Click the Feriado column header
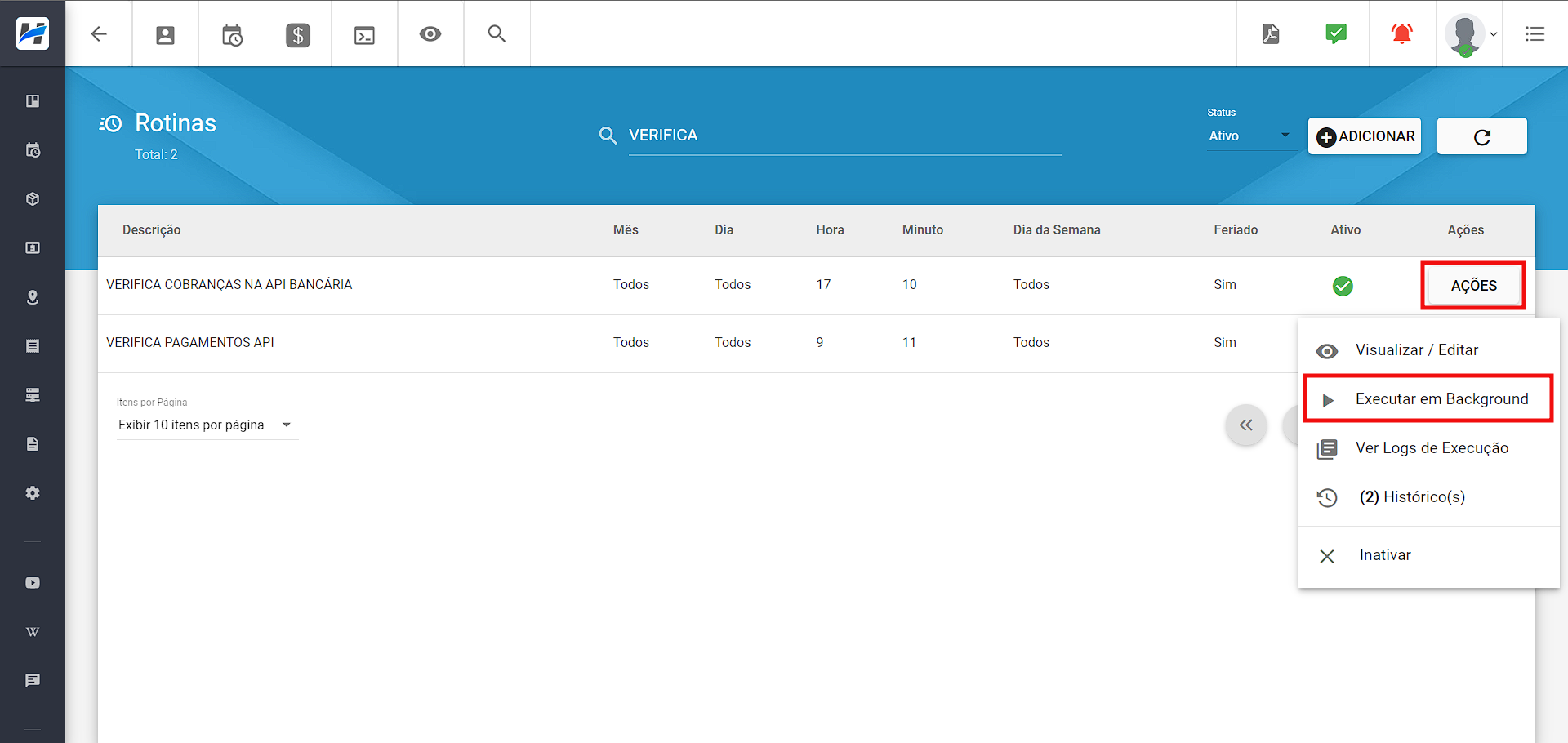The width and height of the screenshot is (1568, 743). (x=1236, y=230)
